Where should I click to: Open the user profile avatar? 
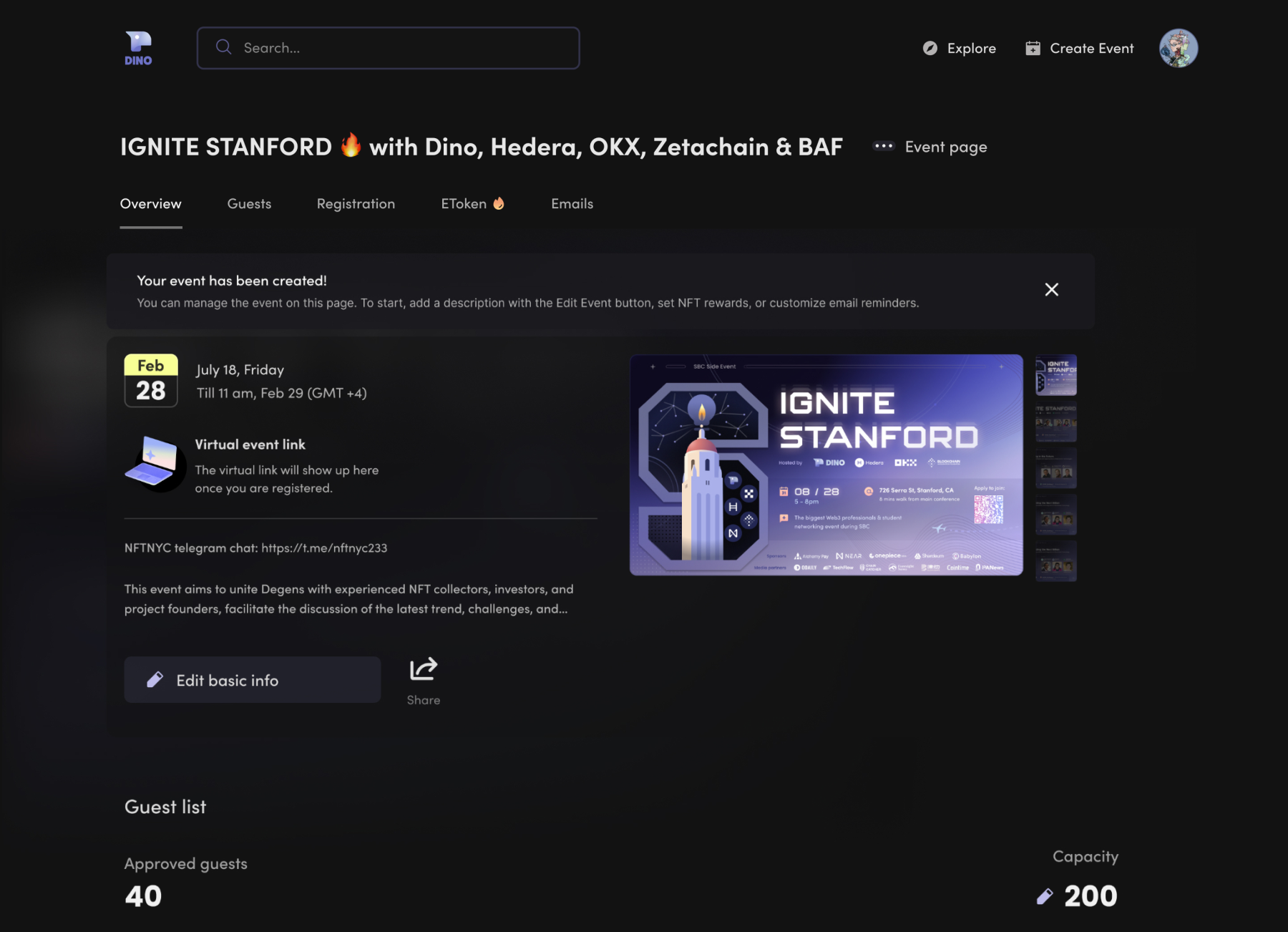tap(1178, 48)
